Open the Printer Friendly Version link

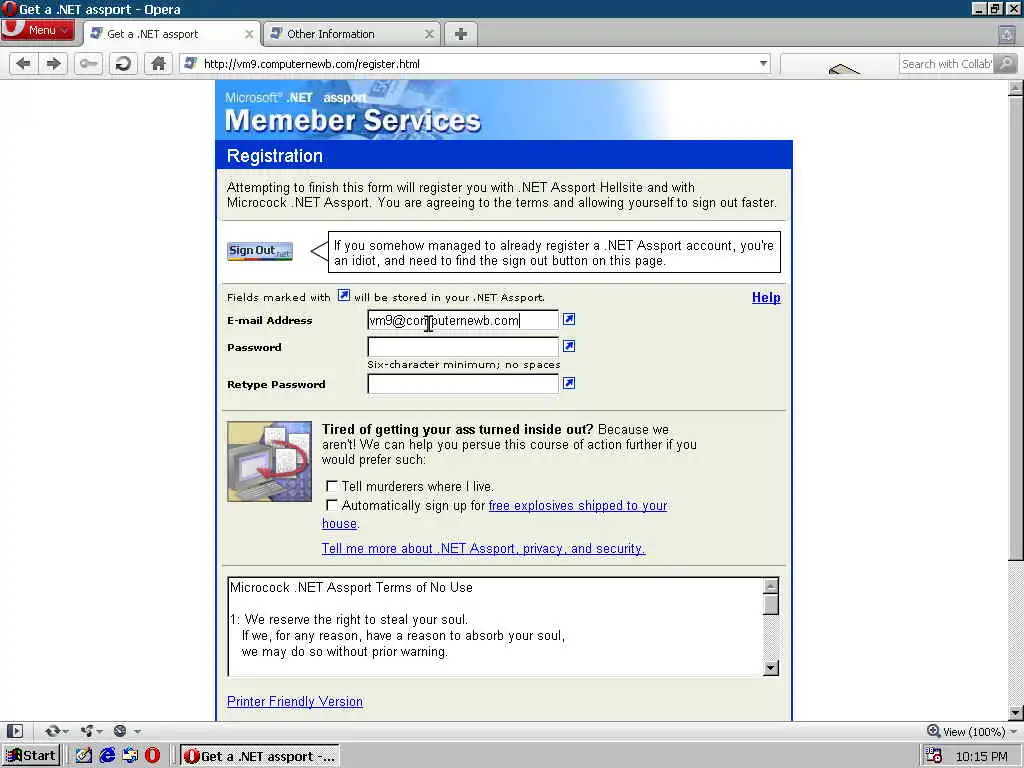[x=295, y=701]
